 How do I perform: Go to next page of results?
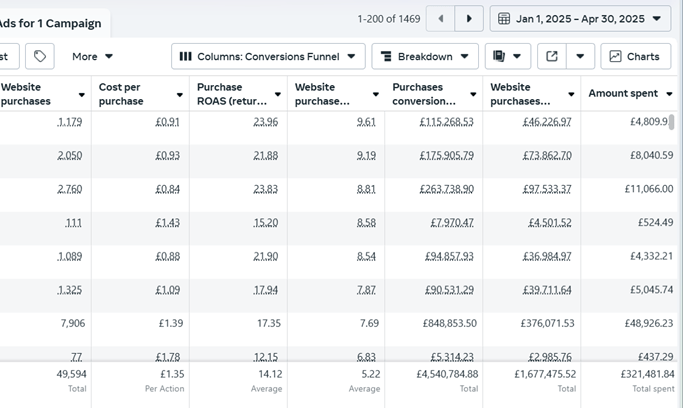(469, 19)
